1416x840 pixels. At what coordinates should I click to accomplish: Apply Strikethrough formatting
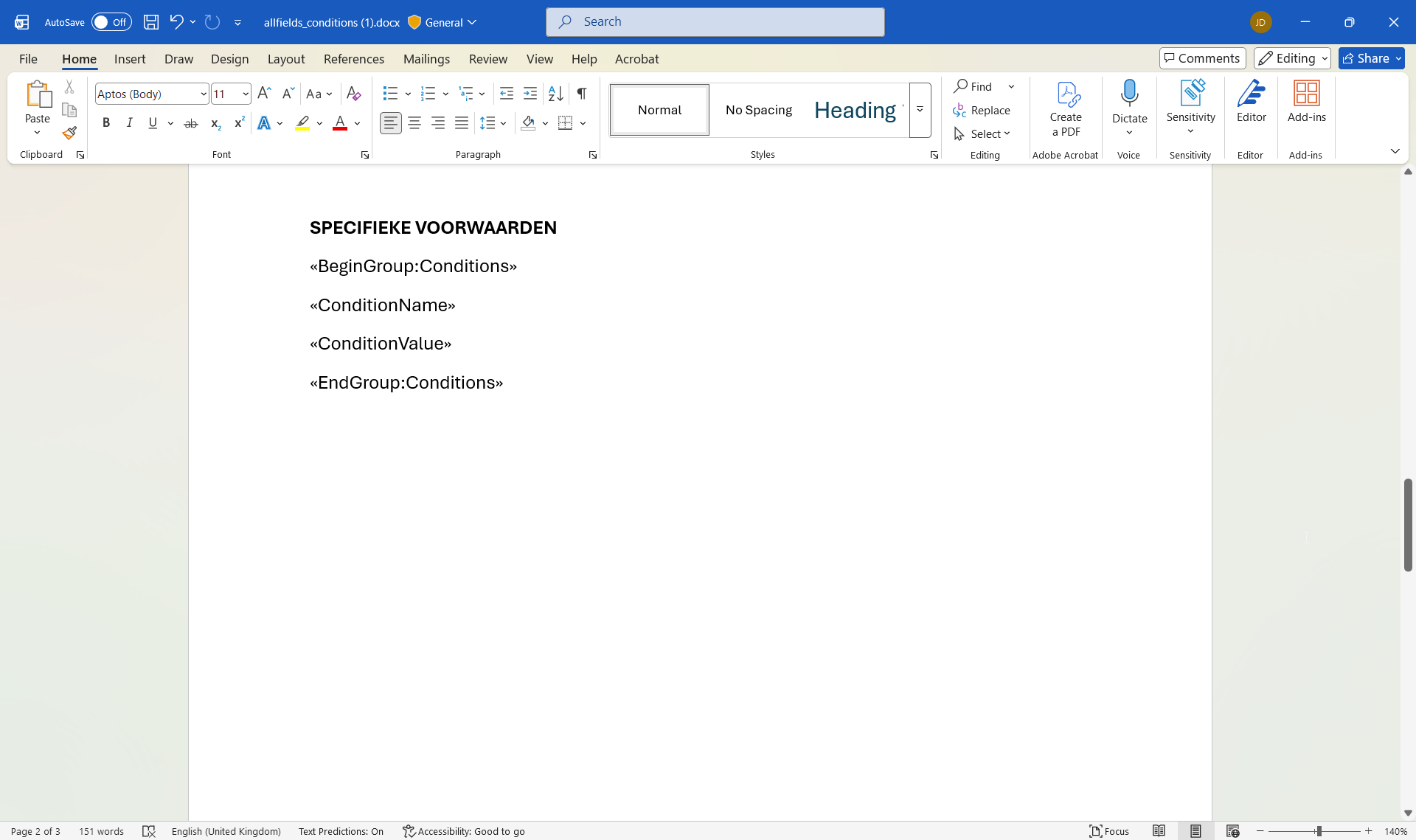[x=191, y=123]
